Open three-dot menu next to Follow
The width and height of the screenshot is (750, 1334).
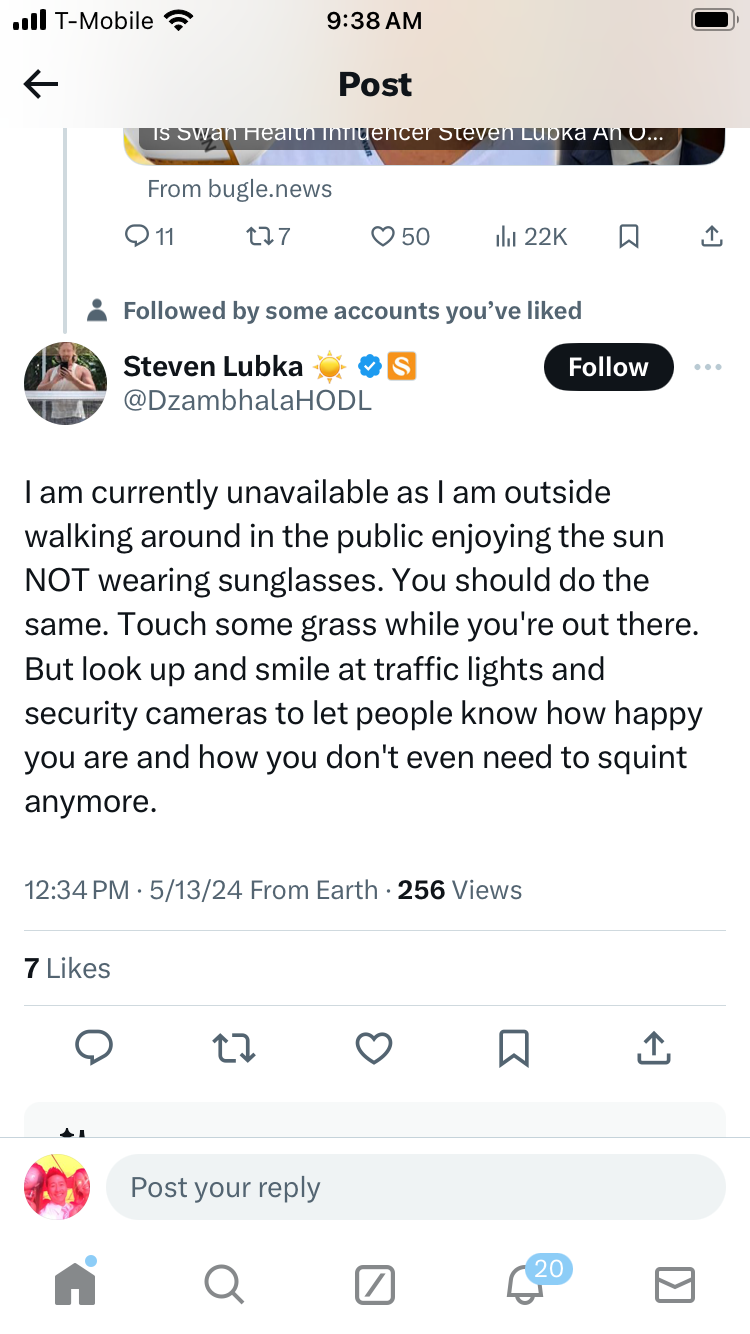pyautogui.click(x=707, y=367)
